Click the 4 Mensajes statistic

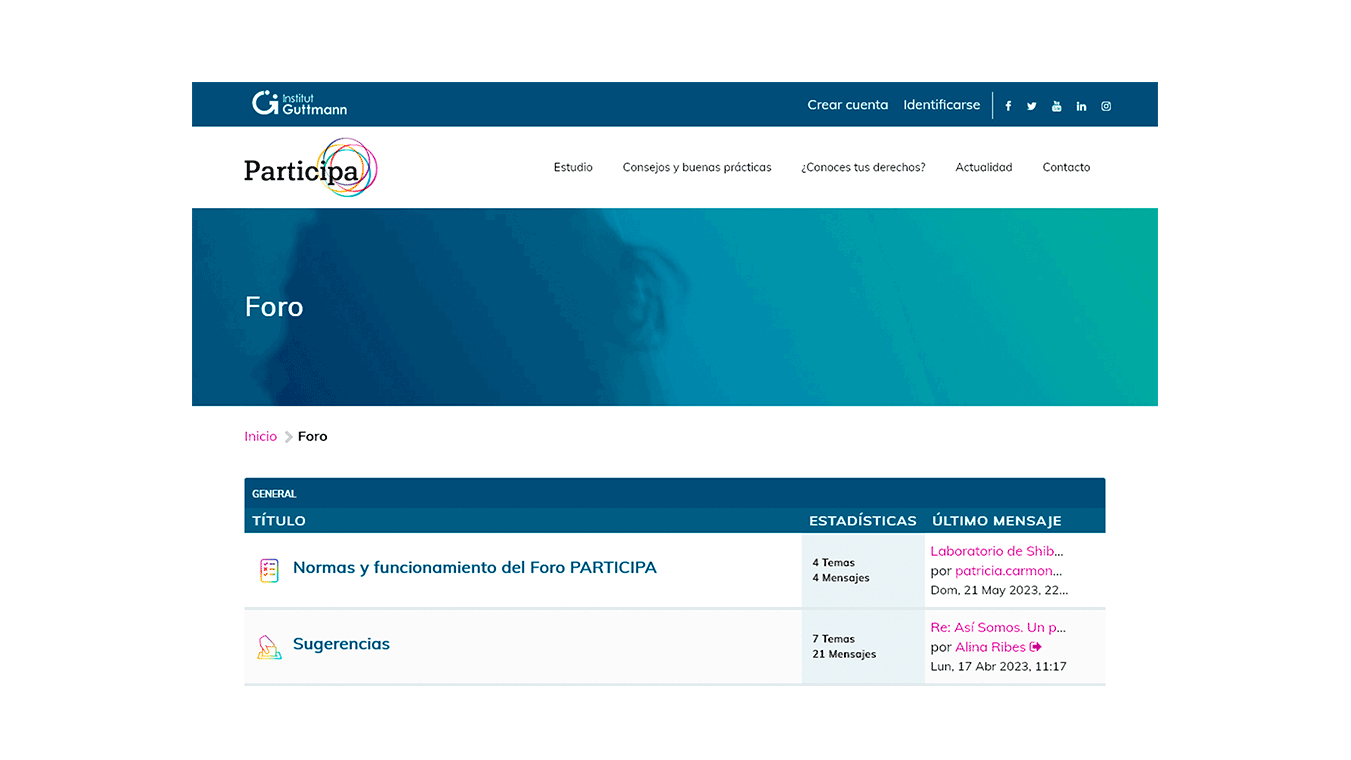(841, 578)
